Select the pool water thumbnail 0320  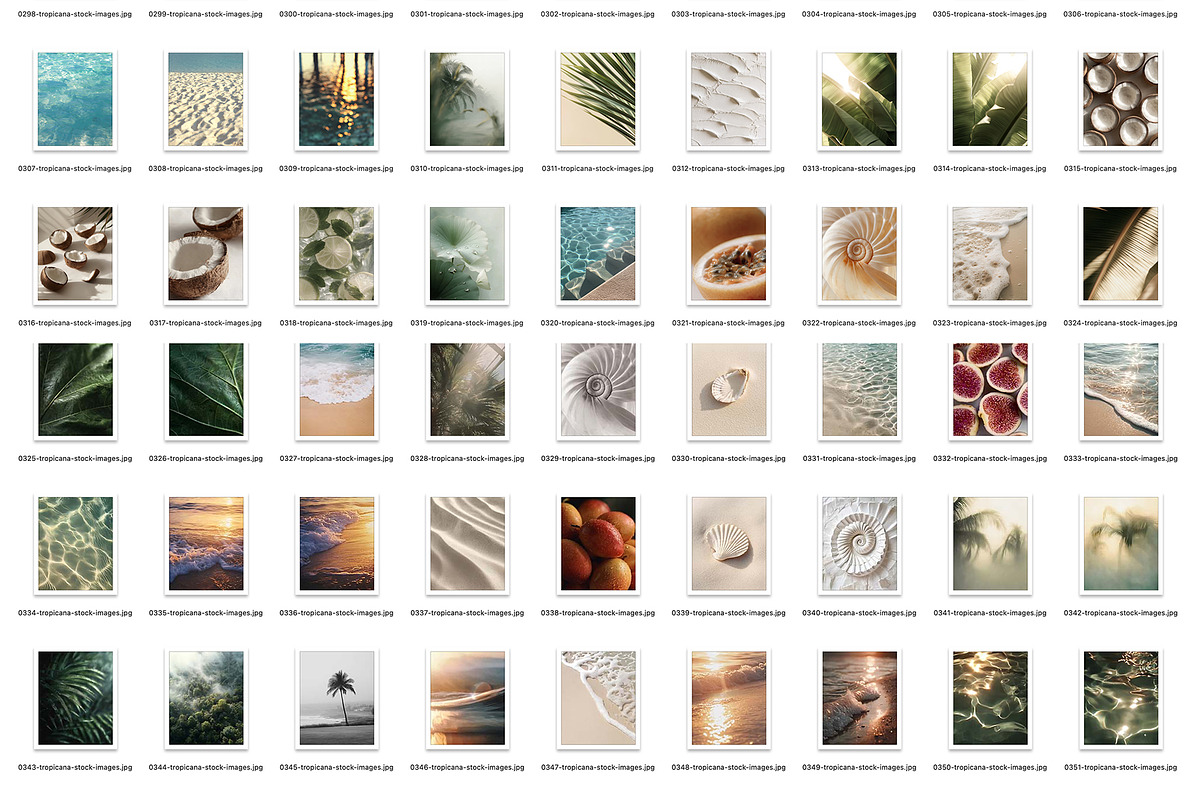pos(598,253)
